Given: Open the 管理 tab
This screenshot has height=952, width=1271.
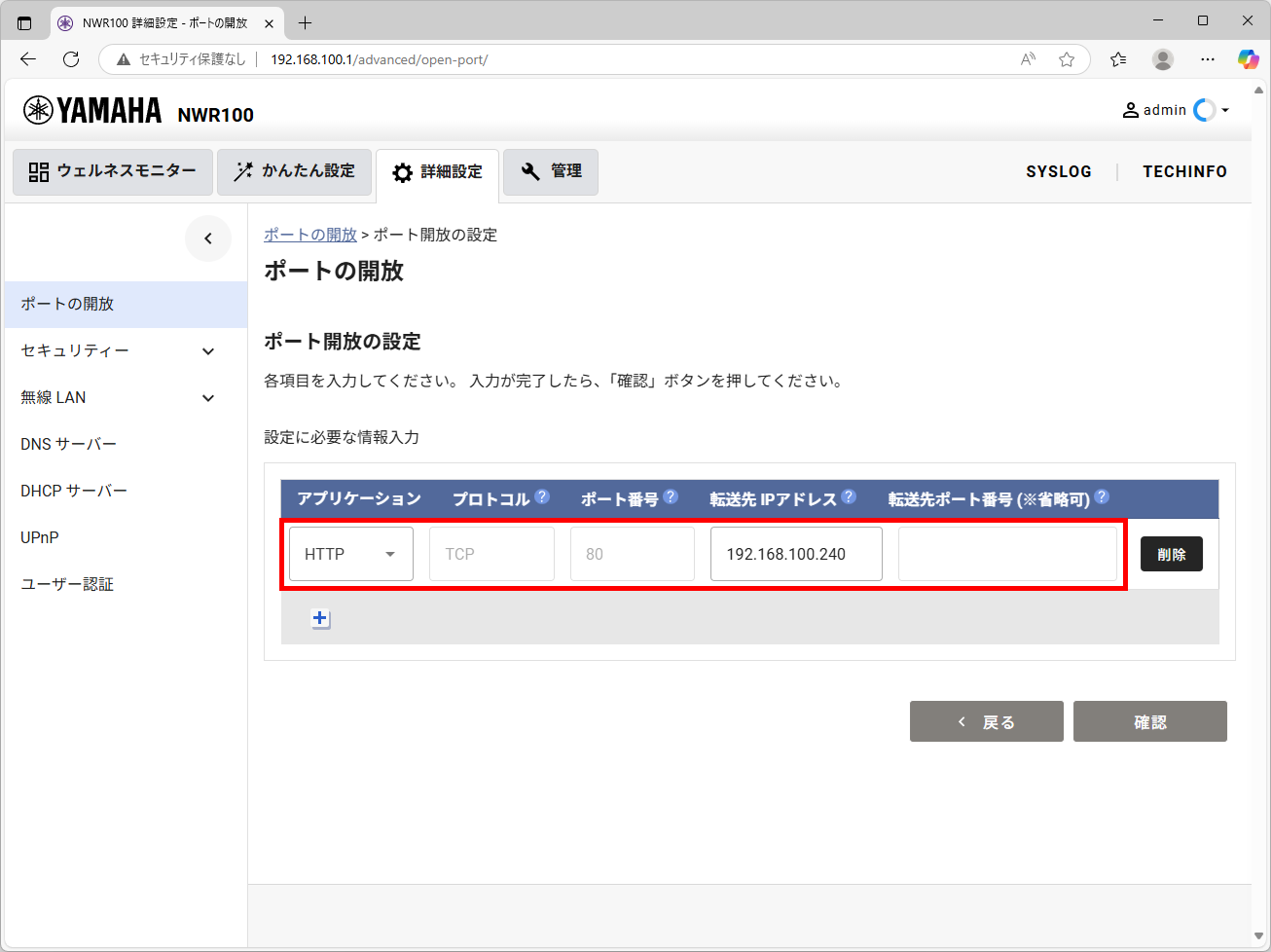Looking at the screenshot, I should click(x=551, y=171).
